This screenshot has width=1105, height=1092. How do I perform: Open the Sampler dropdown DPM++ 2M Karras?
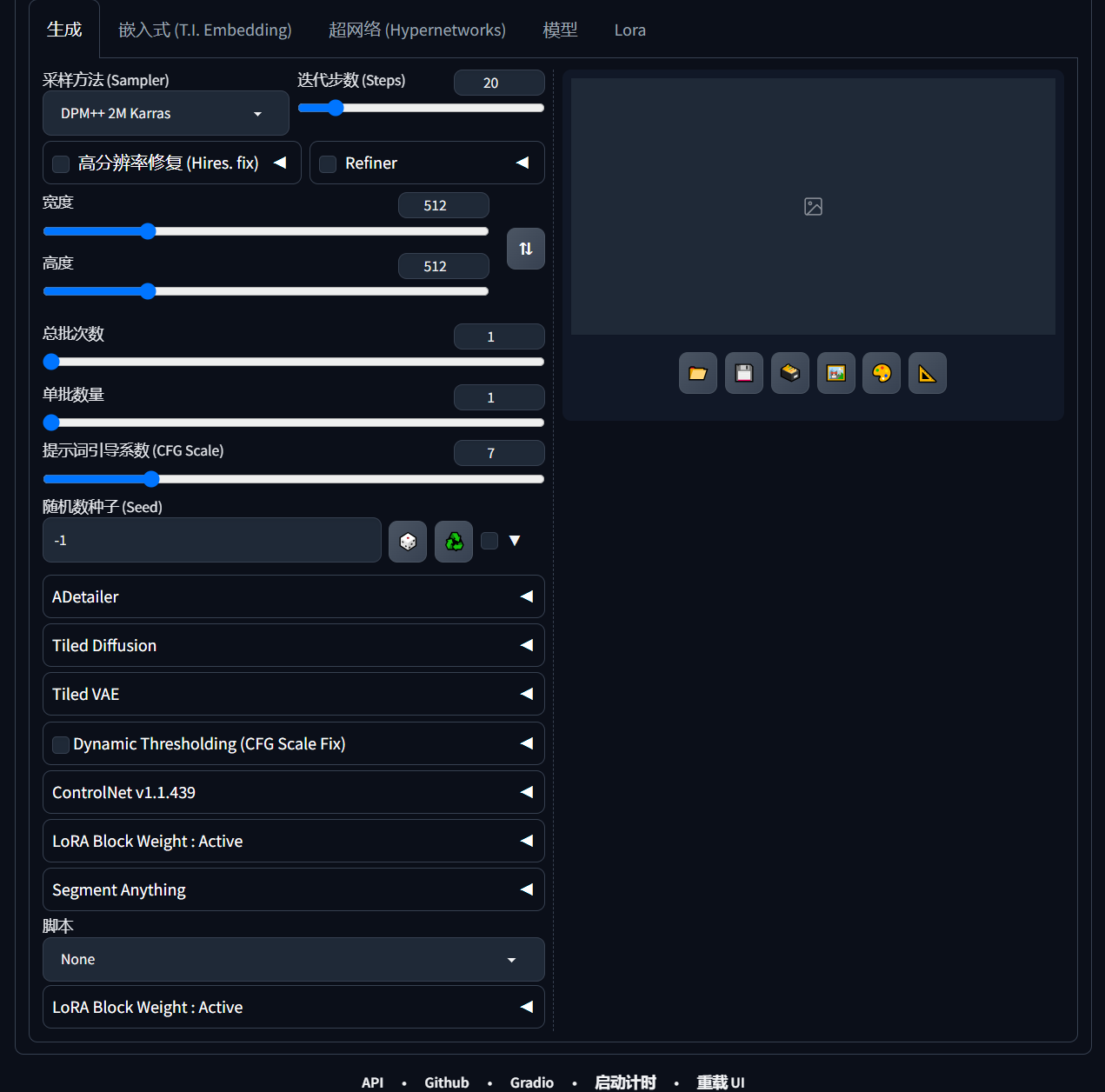coord(165,114)
